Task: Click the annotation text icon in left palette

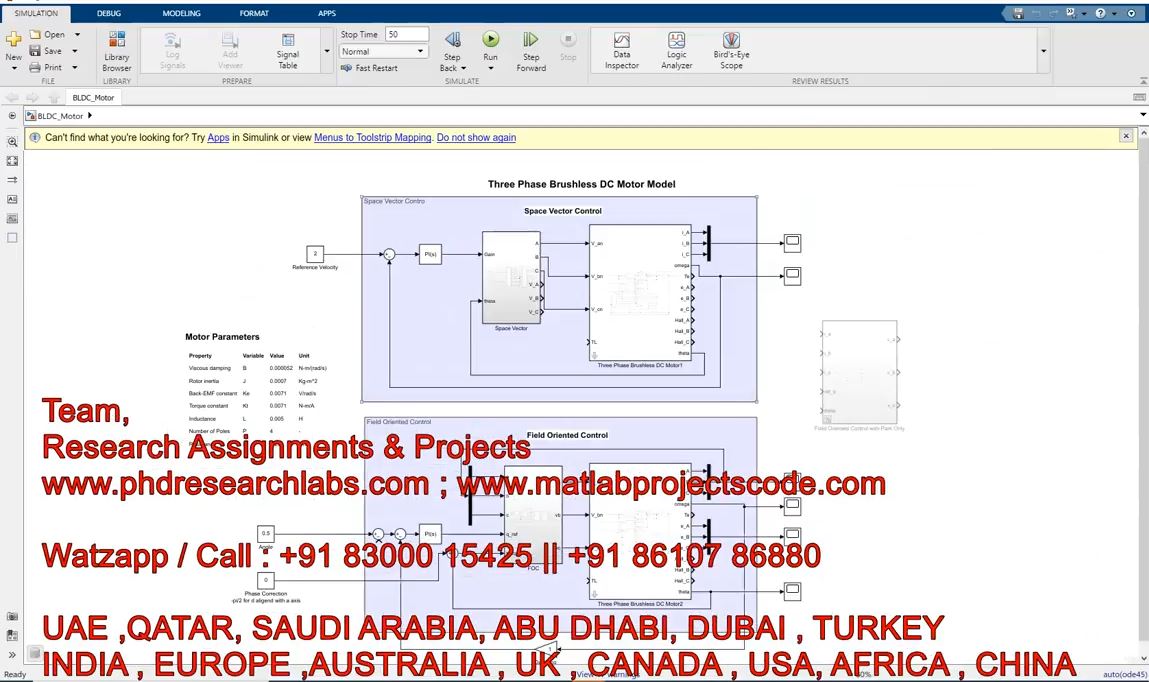Action: 12,199
